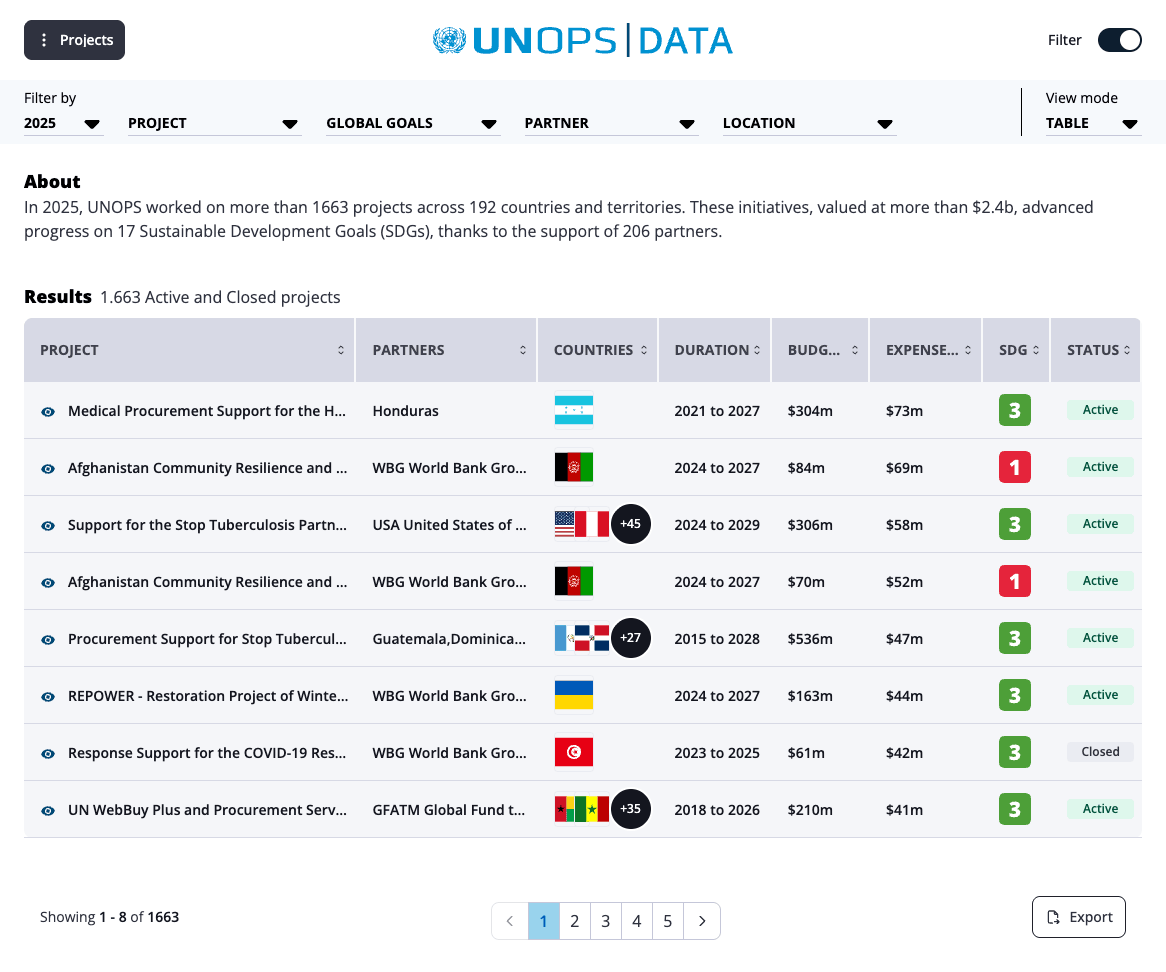Sort by the DURATION column header
This screenshot has width=1166, height=972.
pyautogui.click(x=715, y=350)
